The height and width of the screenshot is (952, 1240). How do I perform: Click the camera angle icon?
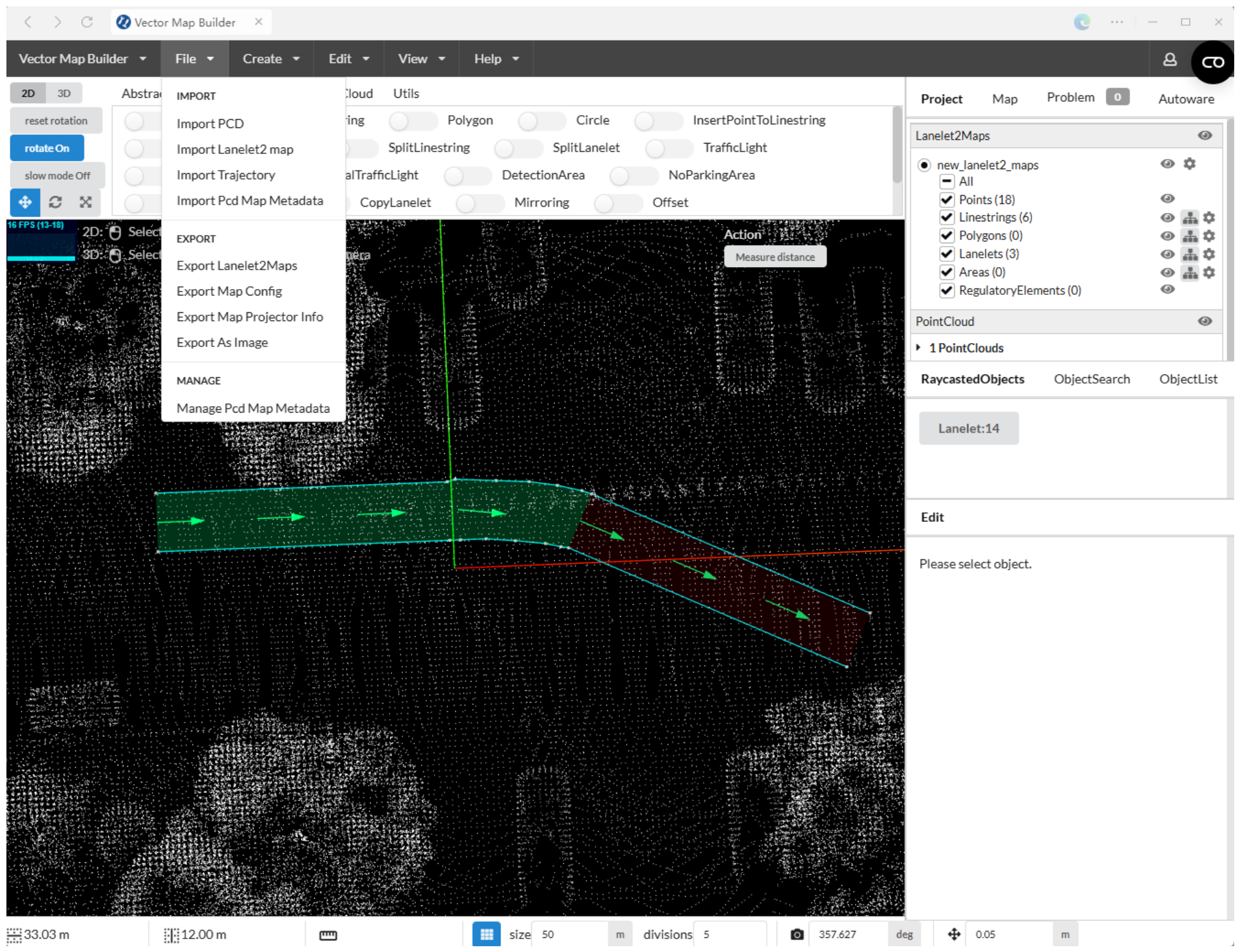[x=797, y=934]
